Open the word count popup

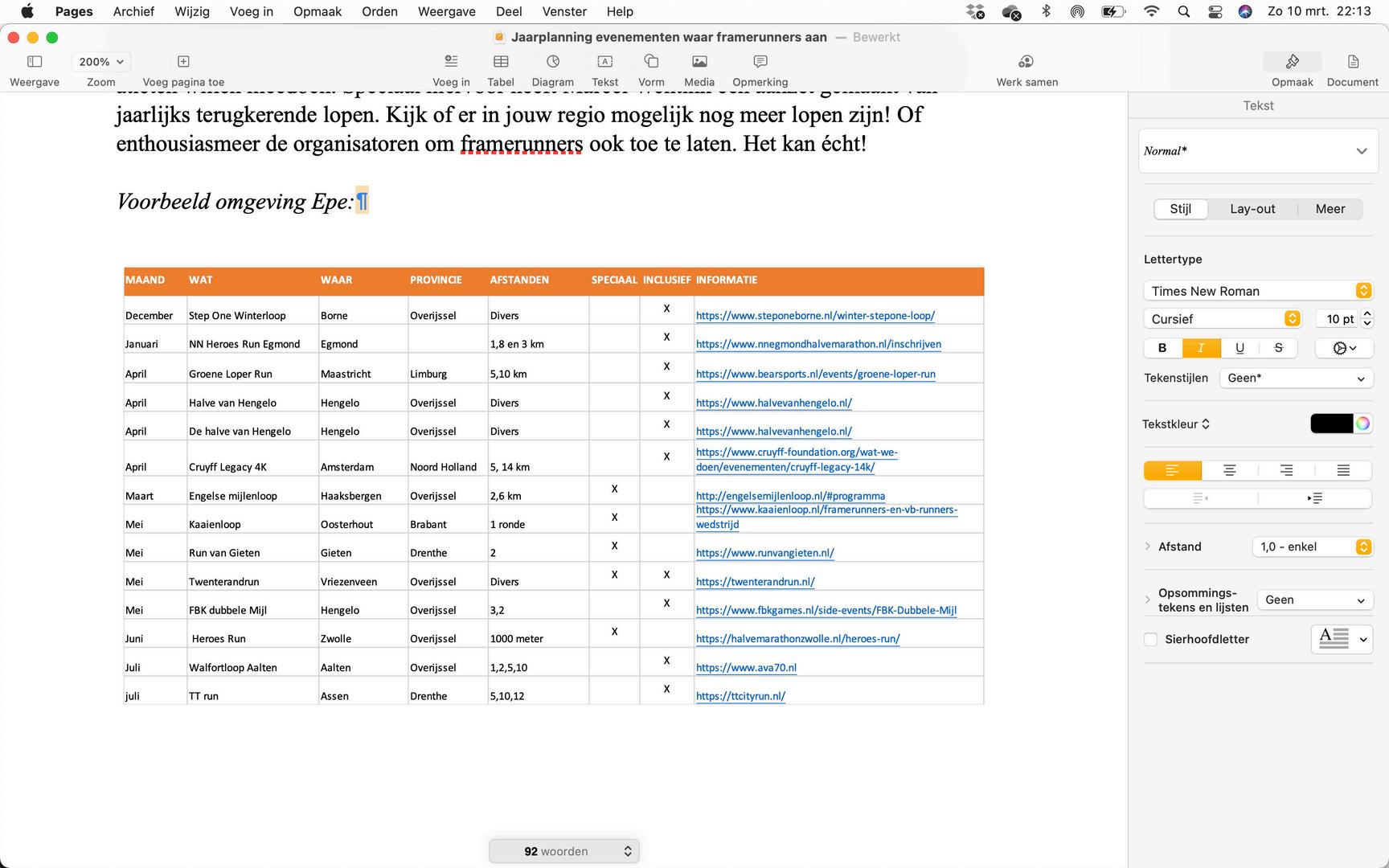click(564, 851)
